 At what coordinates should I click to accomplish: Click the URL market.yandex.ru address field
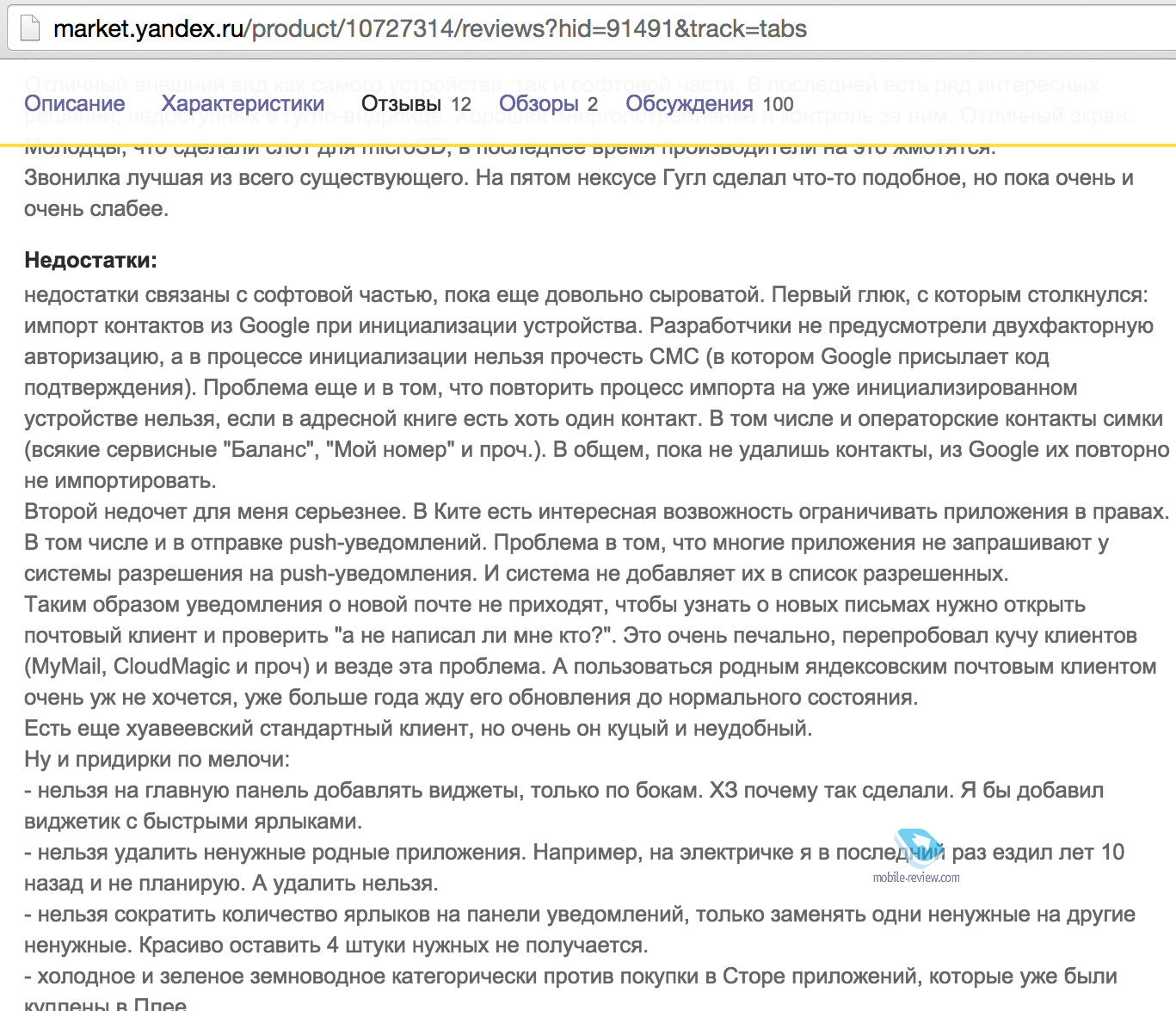(430, 29)
